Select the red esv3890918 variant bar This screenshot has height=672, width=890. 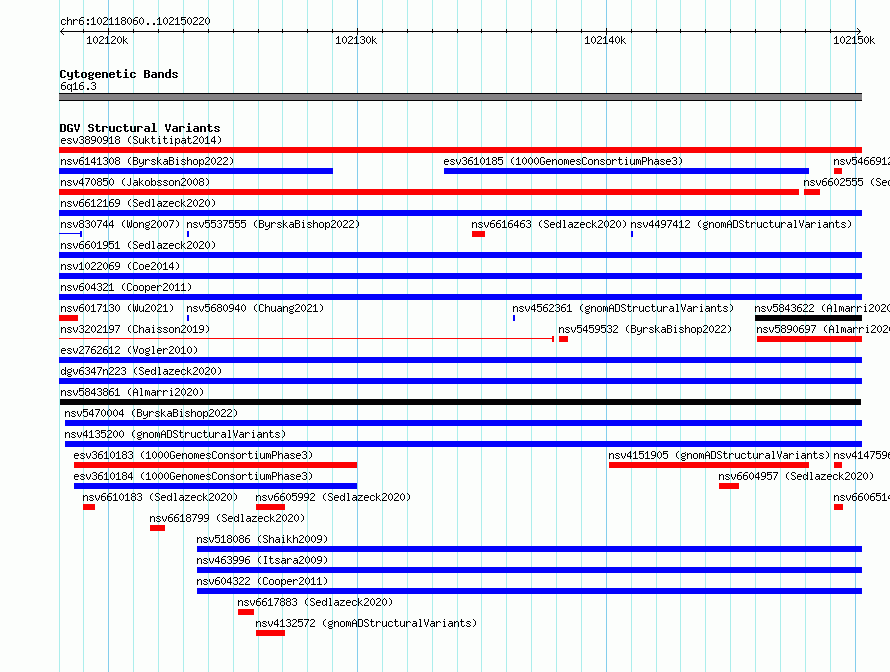click(460, 150)
